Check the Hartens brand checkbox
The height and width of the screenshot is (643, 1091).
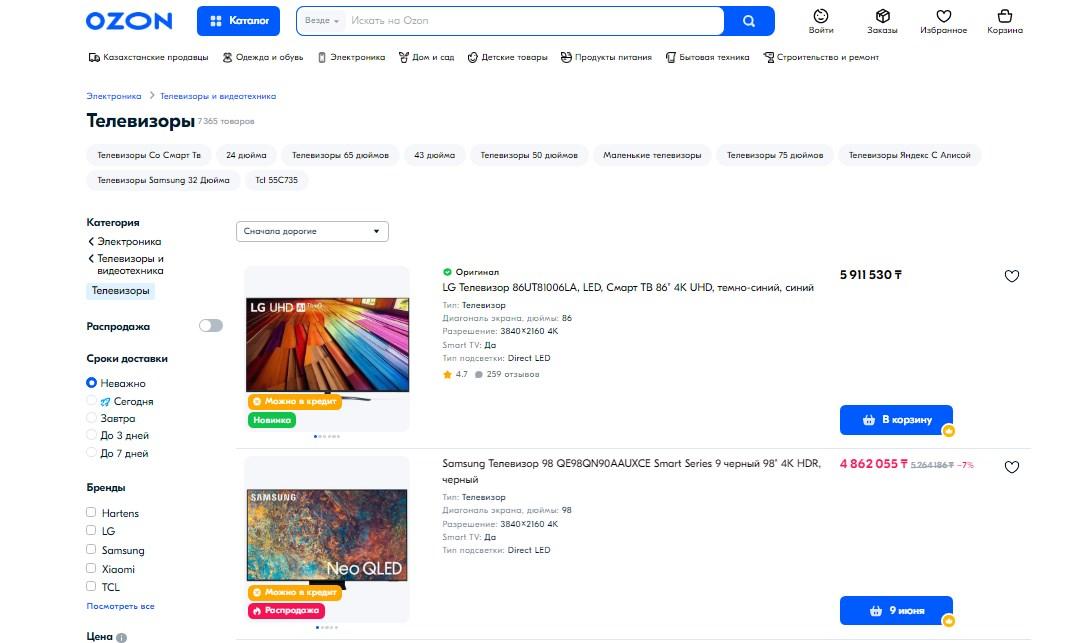coord(90,512)
